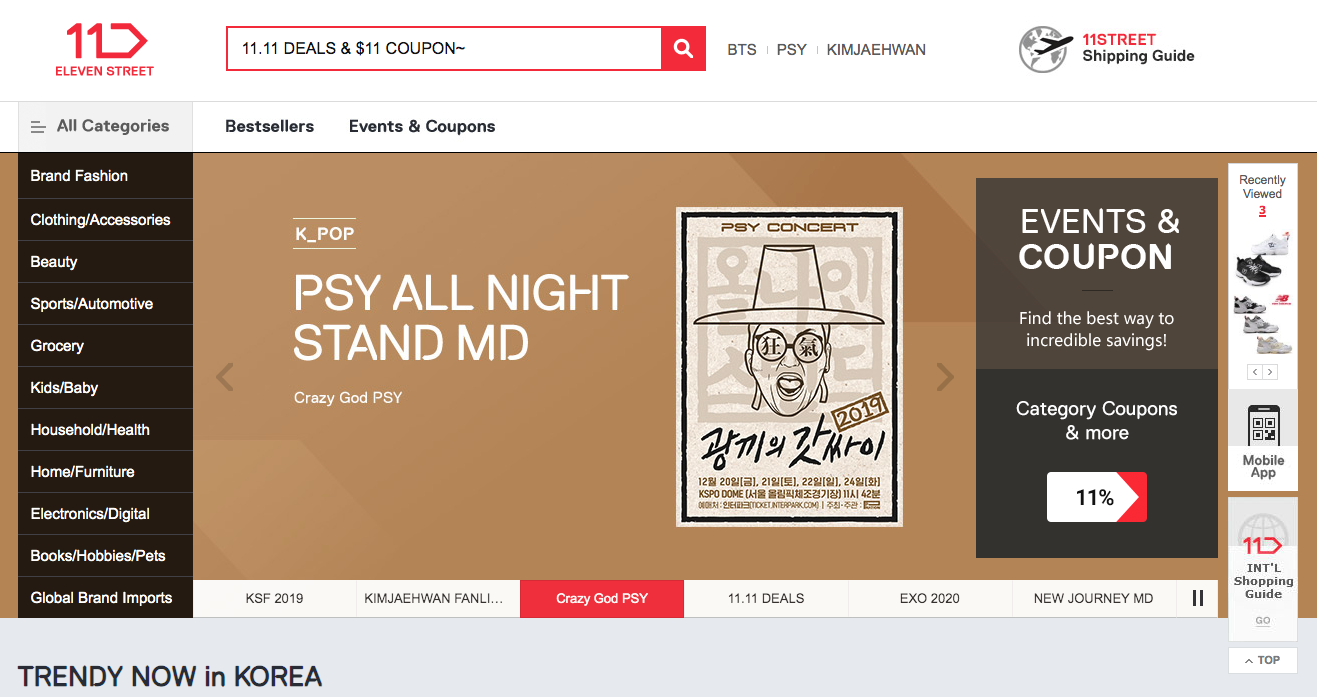Viewport: 1317px width, 697px height.
Task: Advance to next banner slide arrow
Action: point(945,377)
